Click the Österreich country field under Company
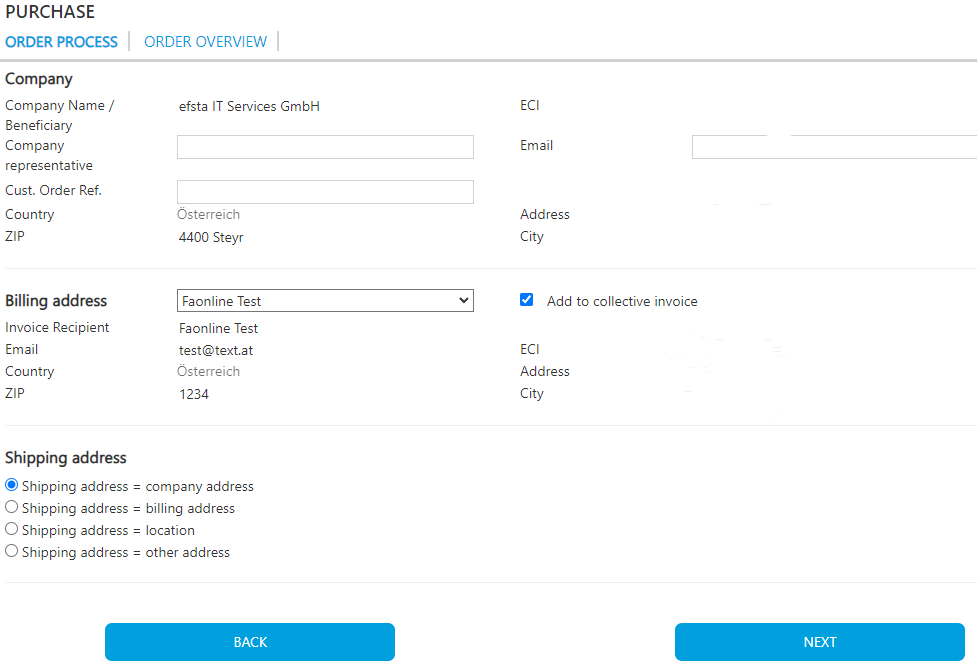 pyautogui.click(x=209, y=215)
